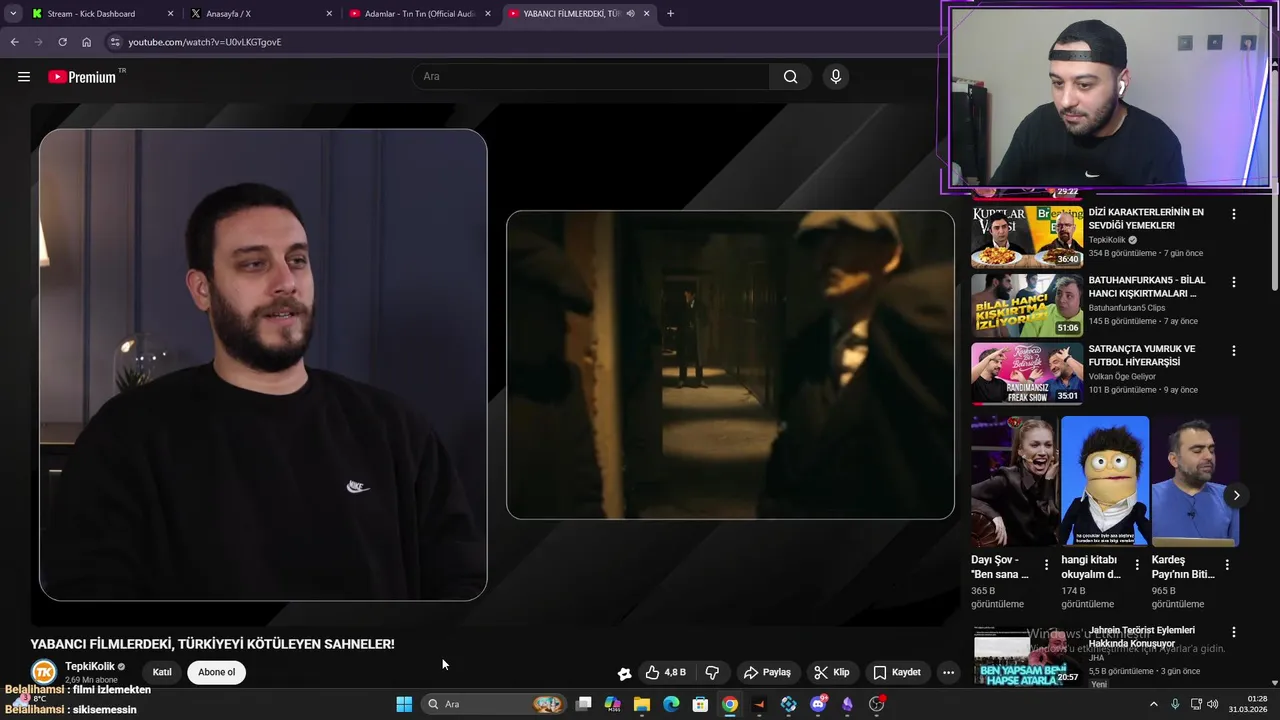The image size is (1280, 720).
Task: Open File Explorer from the taskbar
Action: [x=641, y=704]
